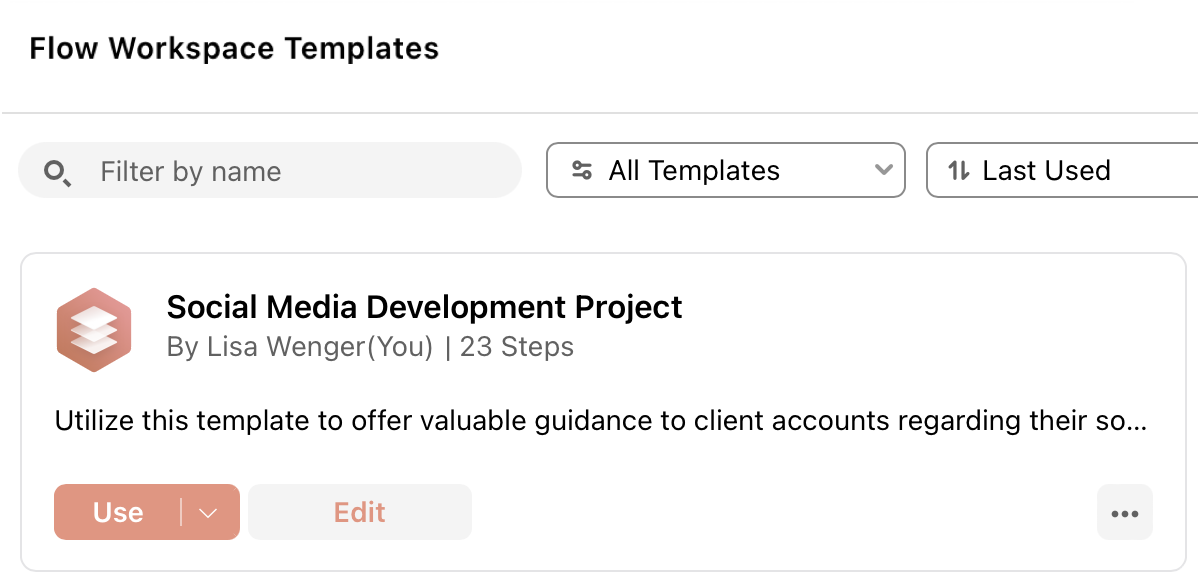Click the template description text
1200x584 pixels.
600,421
